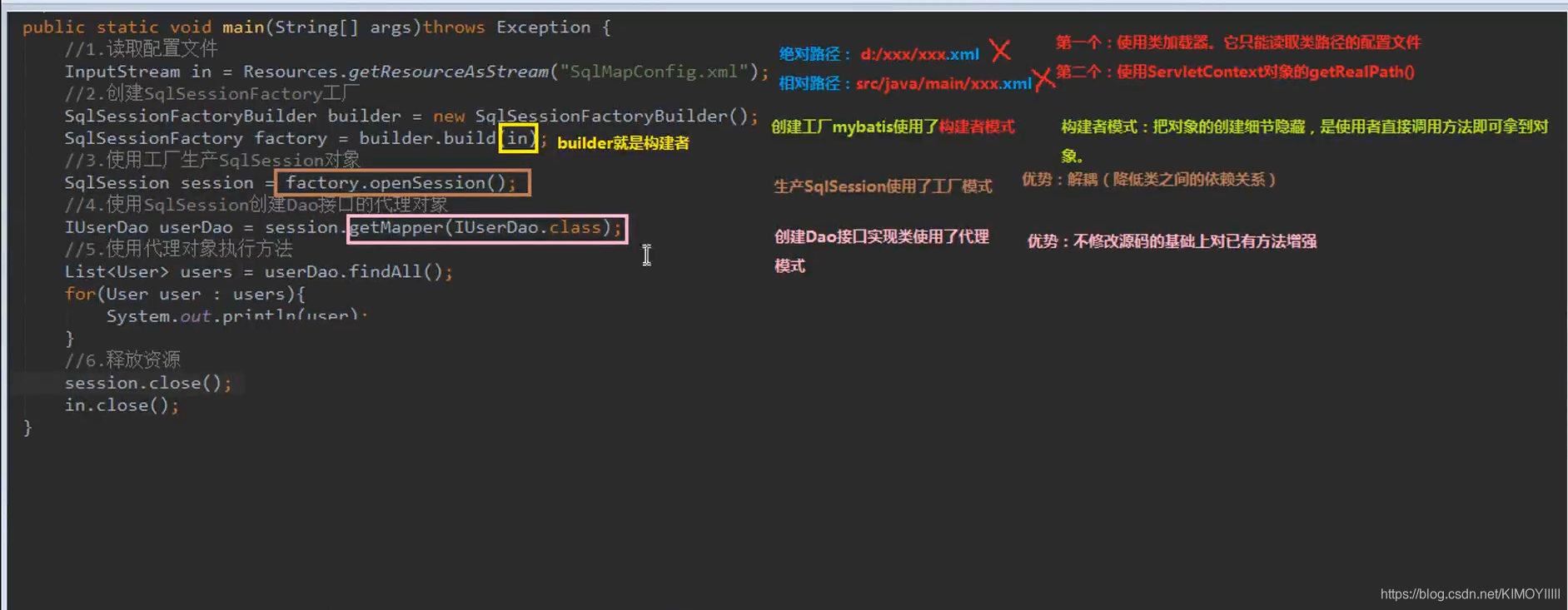Click the 'public static void main' method line

[317, 27]
